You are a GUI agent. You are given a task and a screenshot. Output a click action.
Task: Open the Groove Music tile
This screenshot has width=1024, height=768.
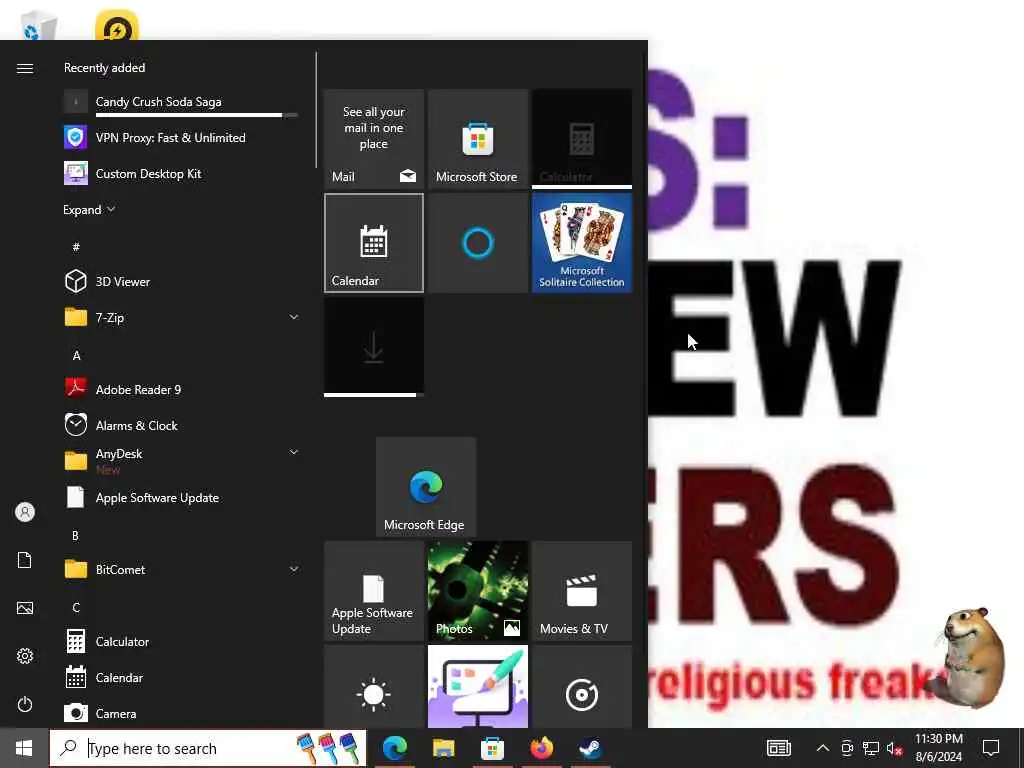pyautogui.click(x=581, y=687)
